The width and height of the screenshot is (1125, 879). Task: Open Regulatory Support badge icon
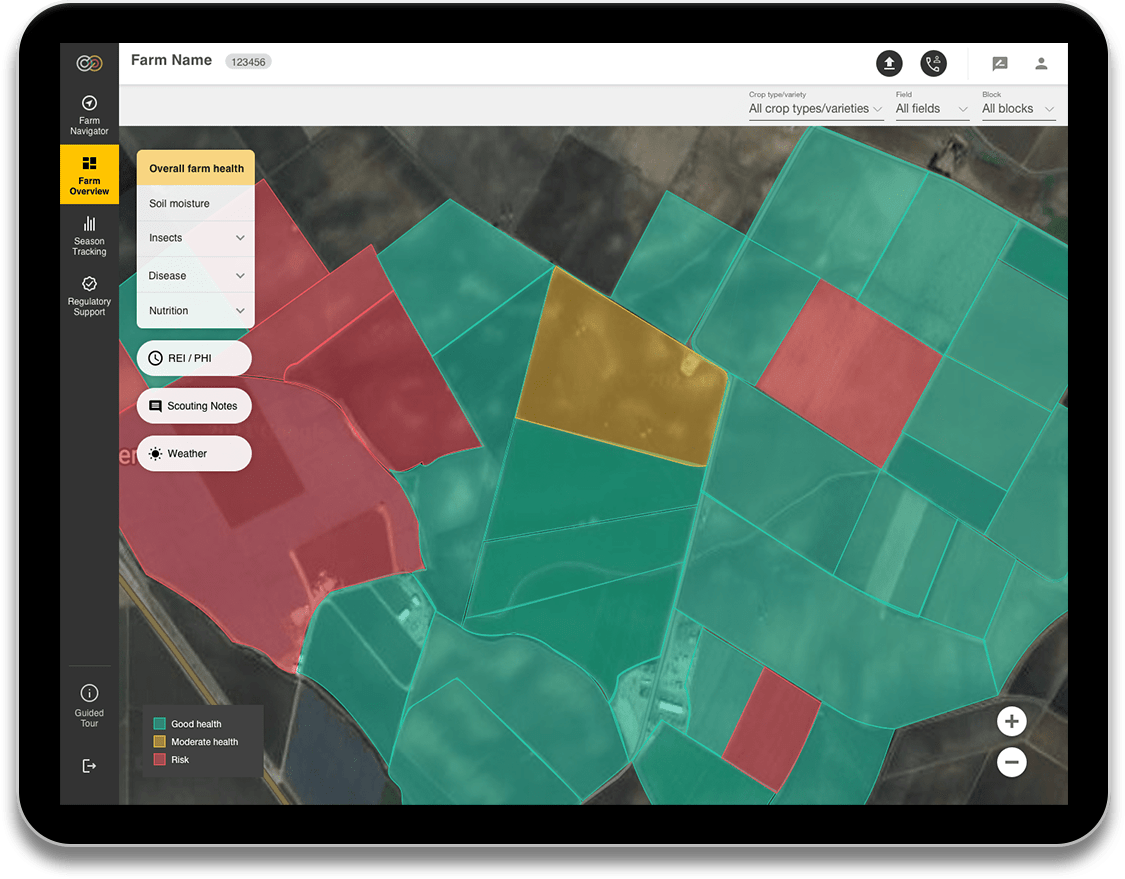tap(89, 283)
